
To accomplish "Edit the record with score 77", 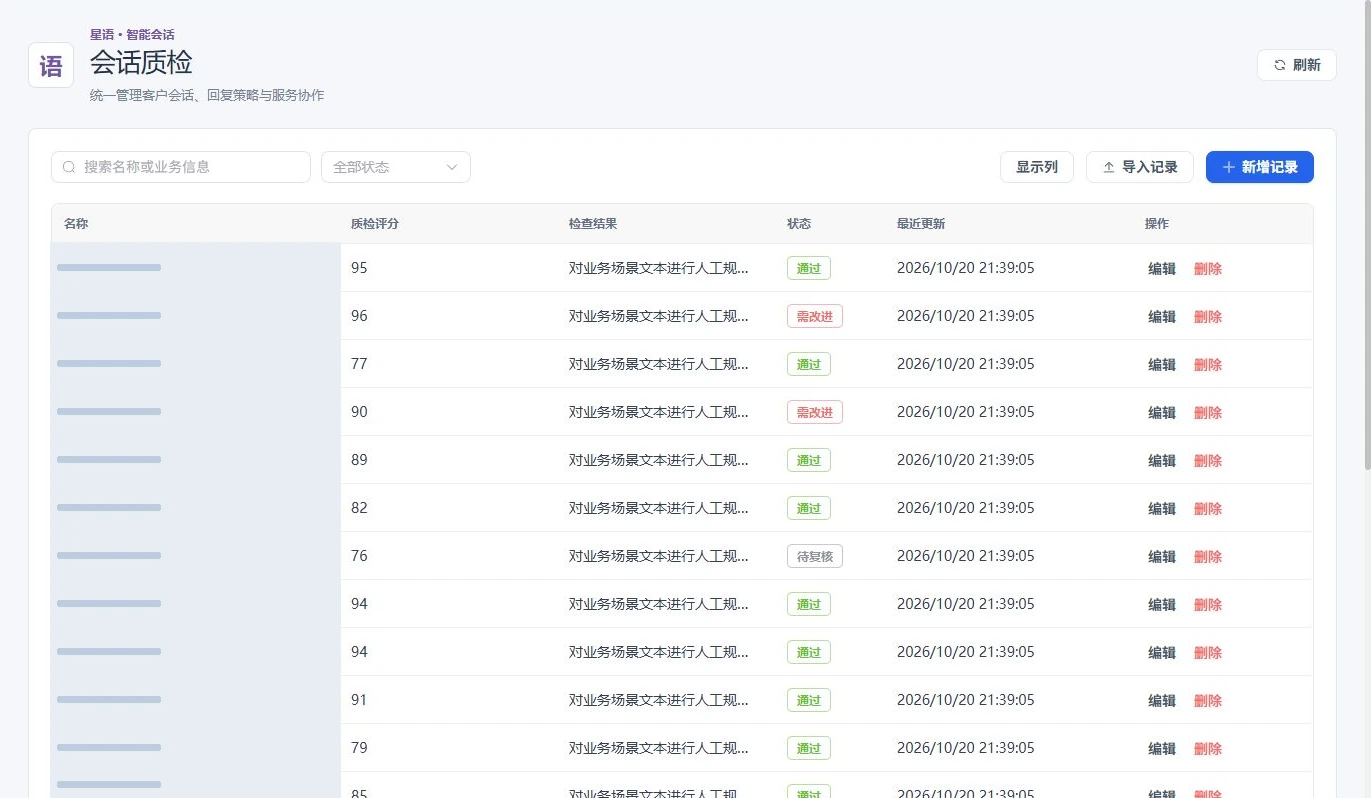I will [1162, 365].
